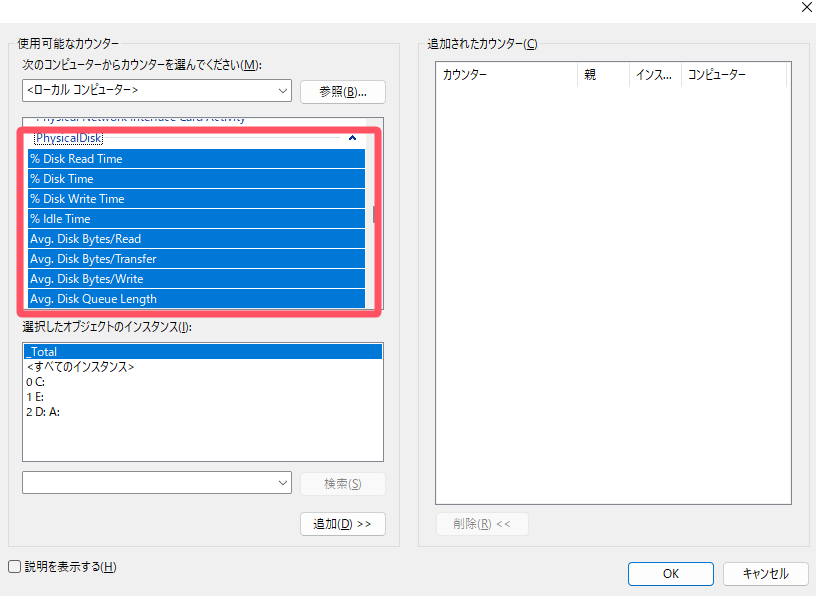Open the instance search combo box

point(282,482)
